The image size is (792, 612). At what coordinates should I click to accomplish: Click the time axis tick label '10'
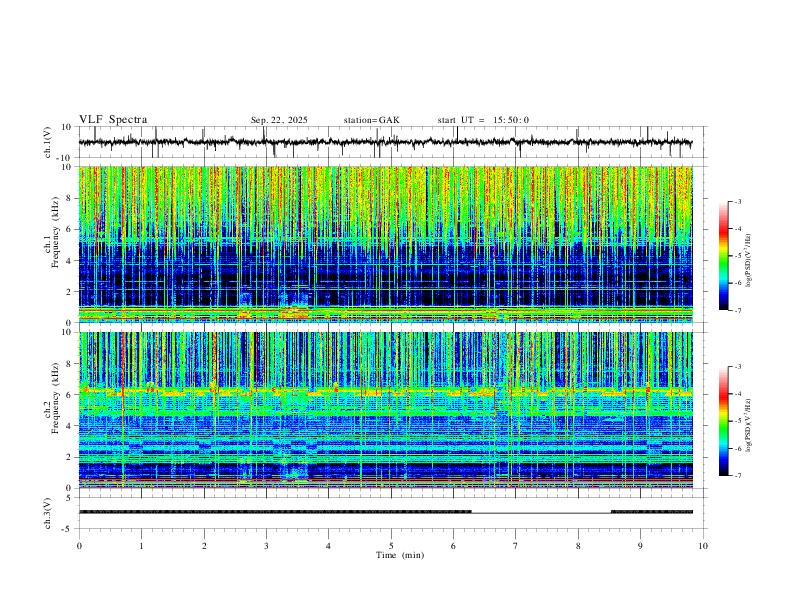(703, 546)
